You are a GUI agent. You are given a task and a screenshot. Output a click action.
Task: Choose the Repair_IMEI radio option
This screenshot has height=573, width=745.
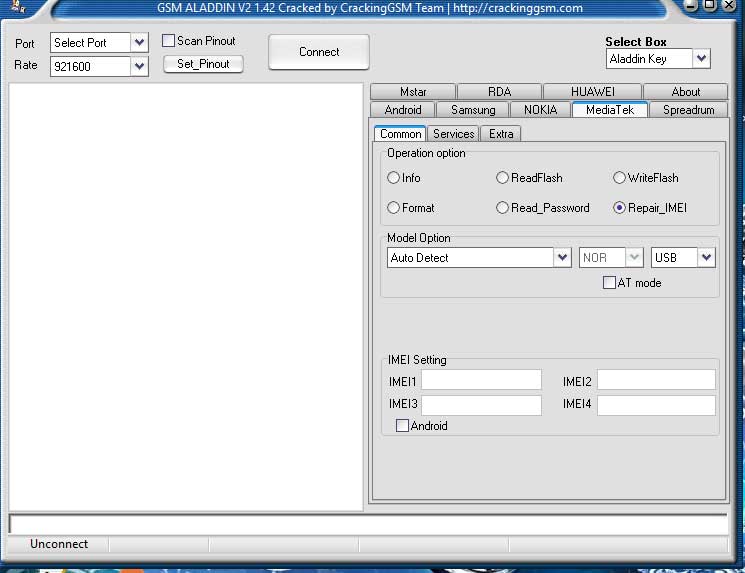pos(619,208)
